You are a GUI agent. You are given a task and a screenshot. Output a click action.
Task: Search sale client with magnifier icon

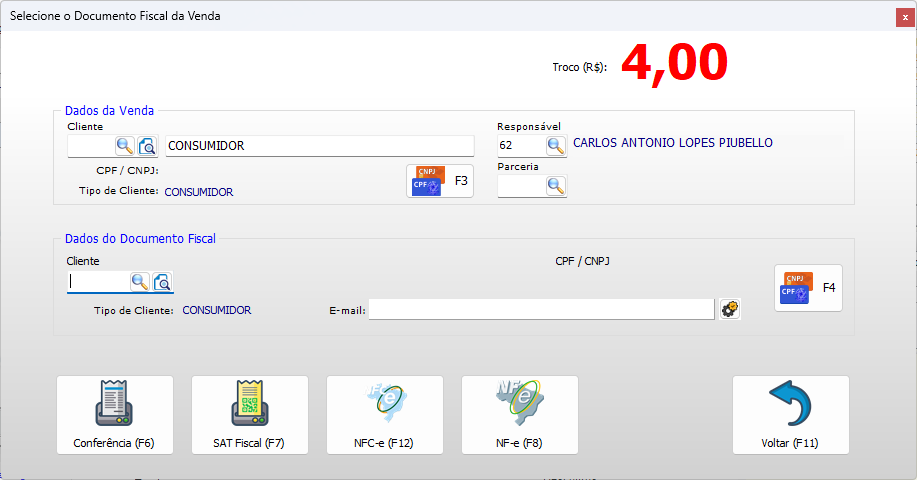tap(125, 146)
